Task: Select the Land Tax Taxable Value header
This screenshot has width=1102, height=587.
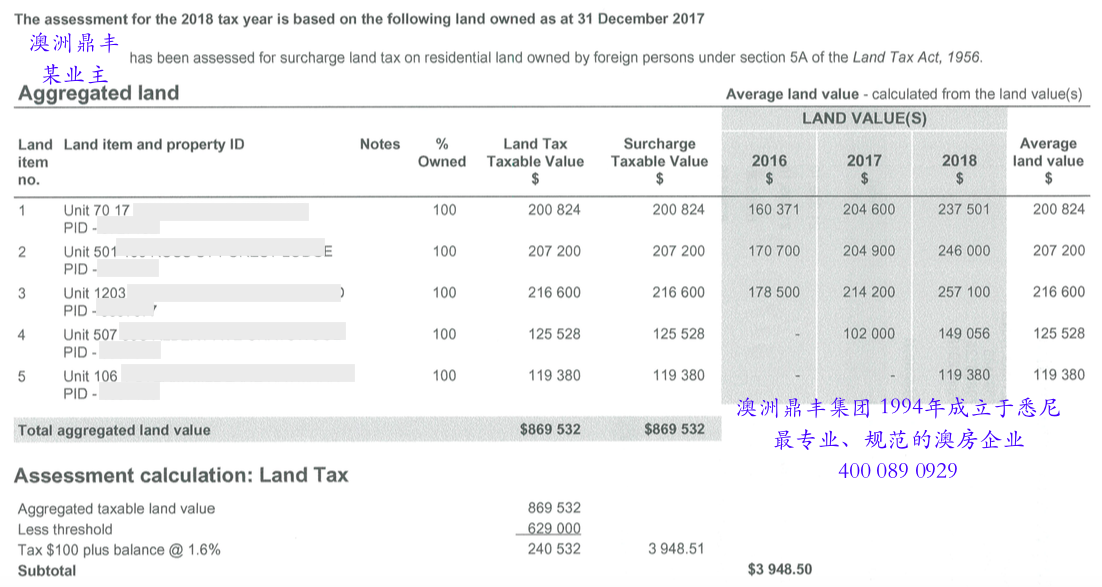Action: pos(535,160)
